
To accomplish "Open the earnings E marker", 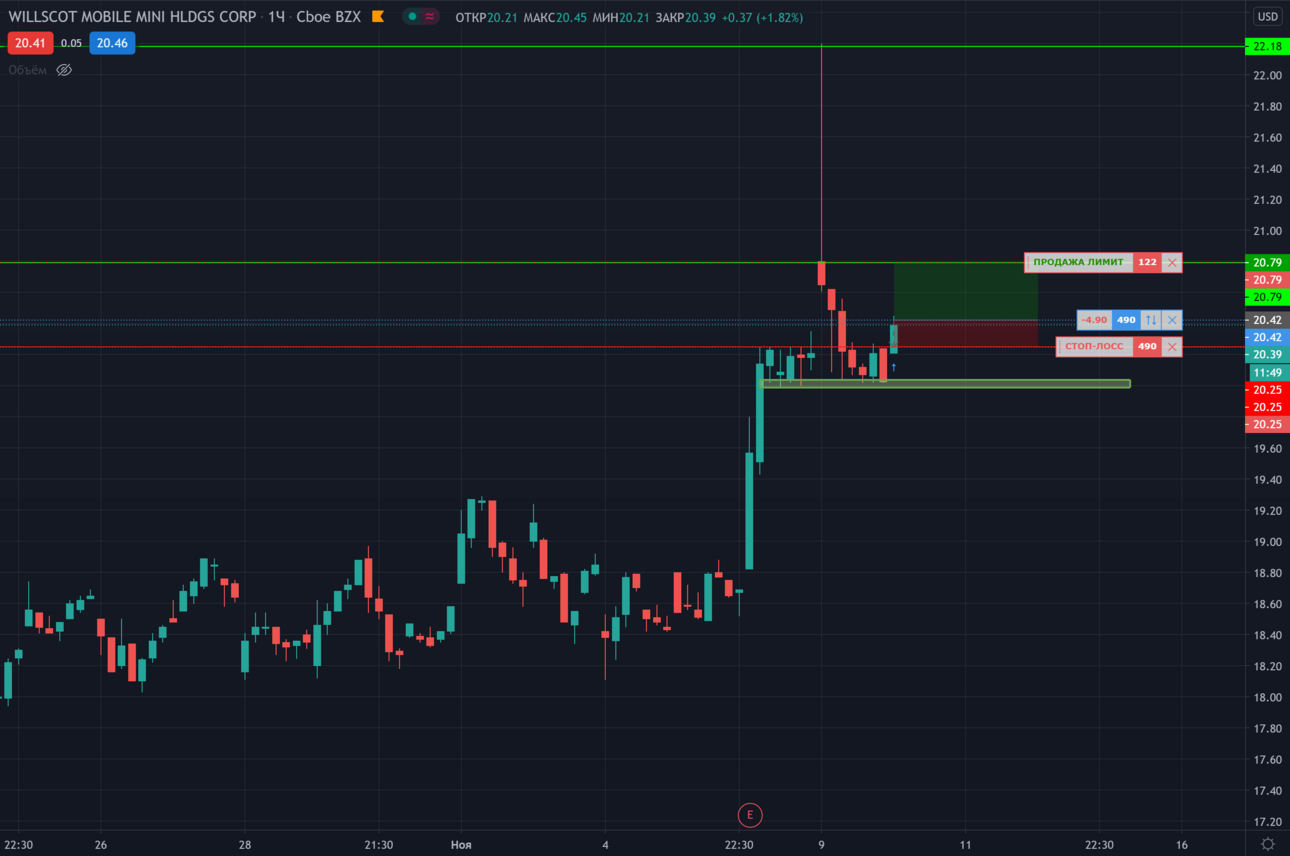I will point(750,815).
